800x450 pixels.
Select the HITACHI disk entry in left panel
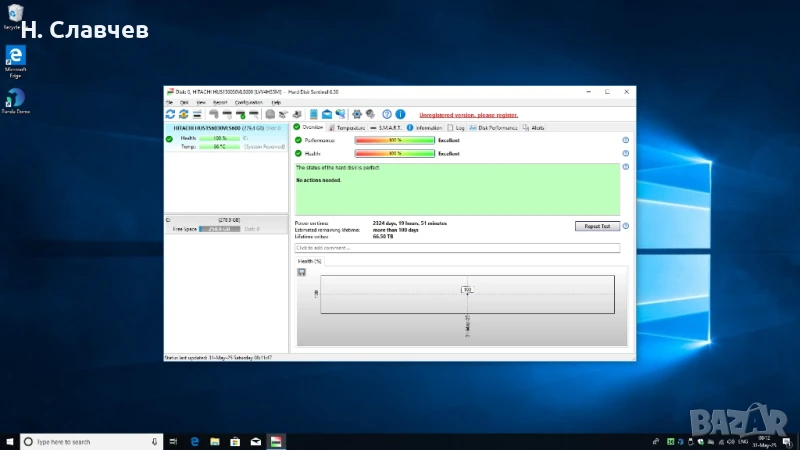205,128
